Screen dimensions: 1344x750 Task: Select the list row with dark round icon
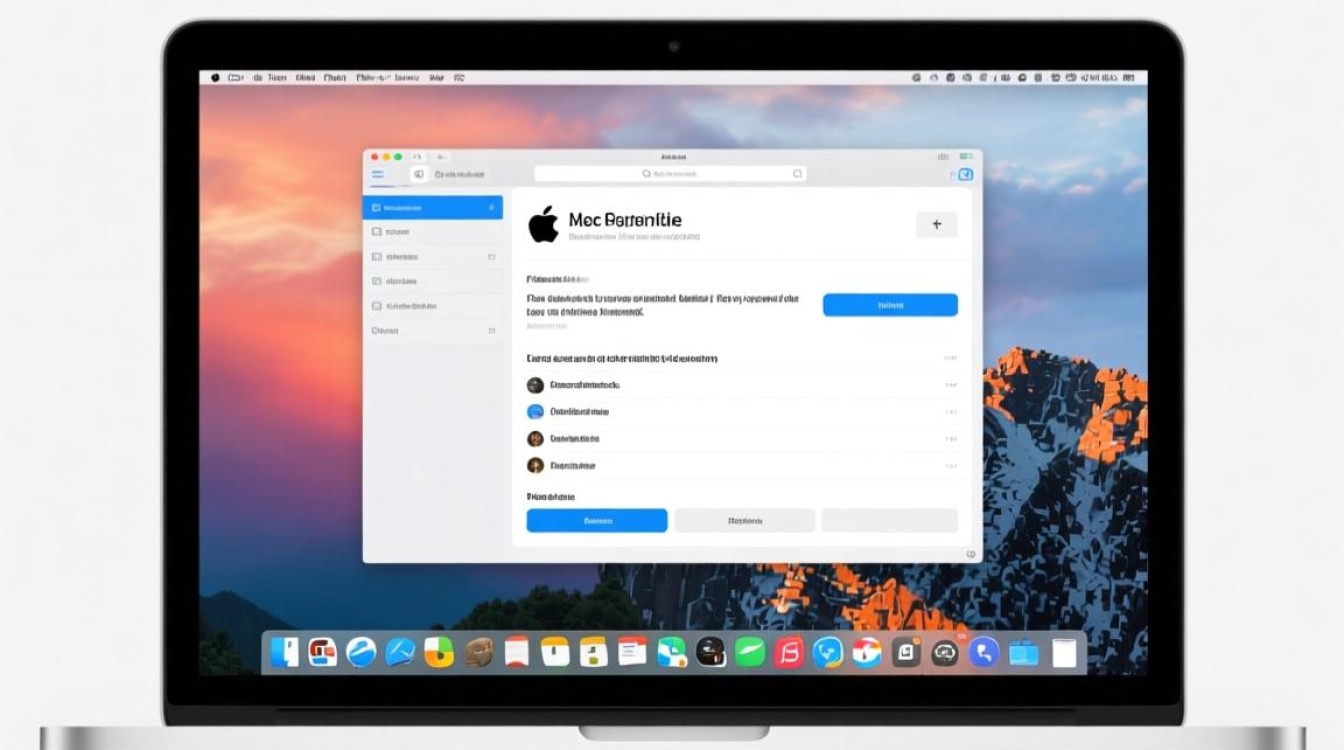pyautogui.click(x=742, y=385)
